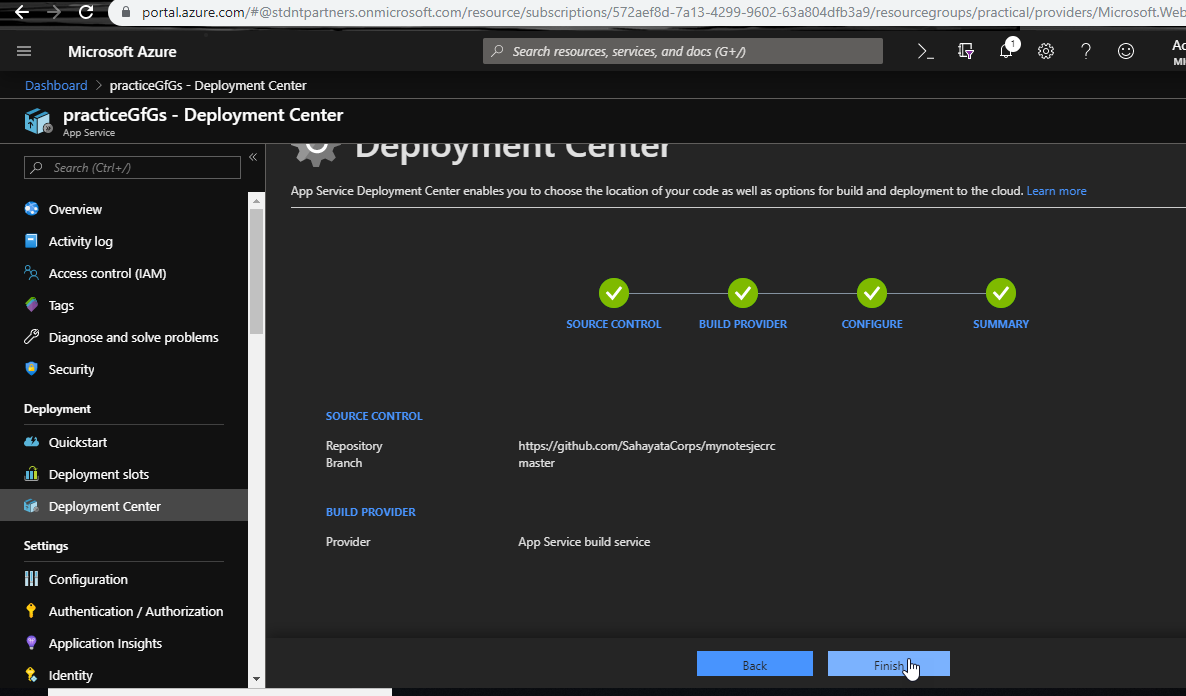The height and width of the screenshot is (696, 1186).
Task: Open the Feedback smiley icon
Action: [1125, 51]
